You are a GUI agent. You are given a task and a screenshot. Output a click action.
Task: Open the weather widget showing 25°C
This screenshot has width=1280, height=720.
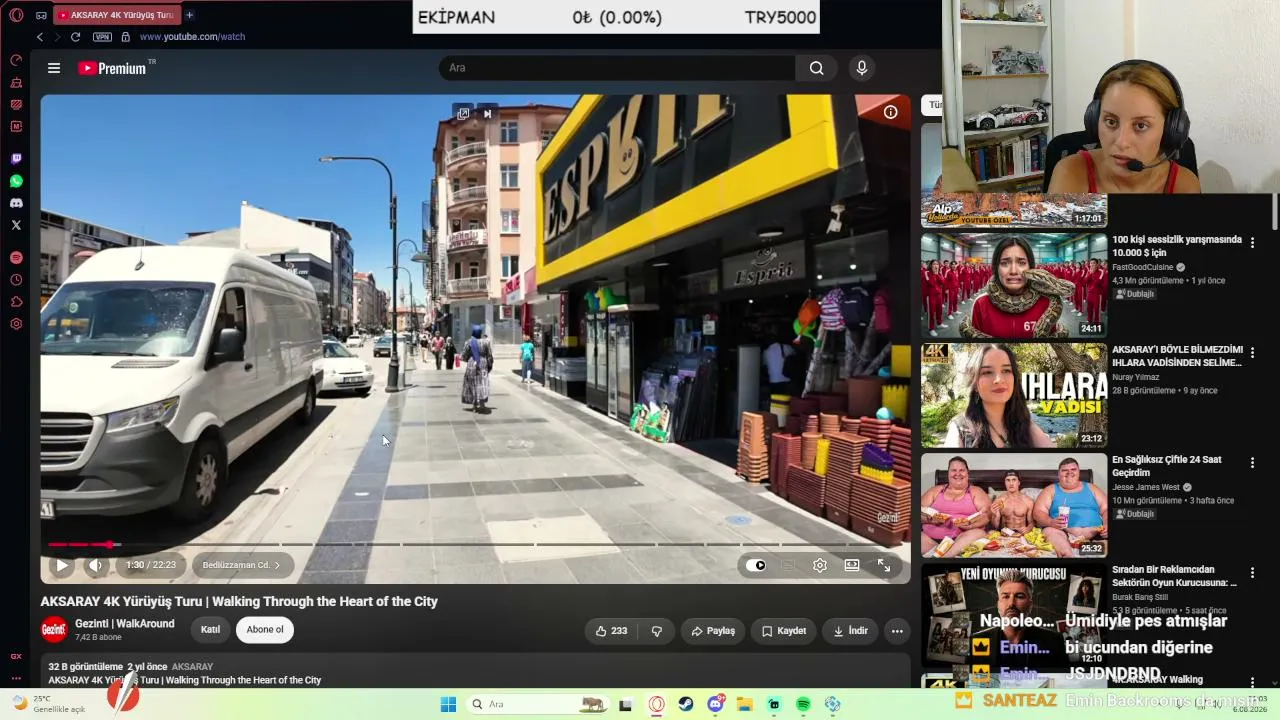pyautogui.click(x=48, y=704)
